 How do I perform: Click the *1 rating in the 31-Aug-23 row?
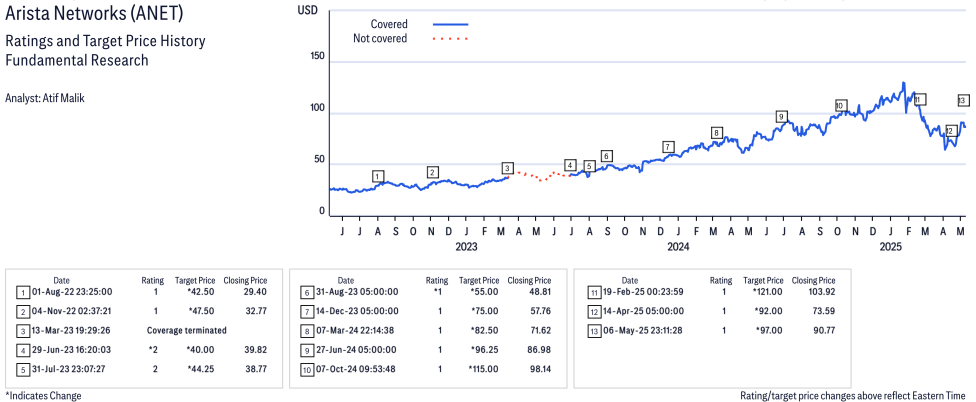(437, 291)
